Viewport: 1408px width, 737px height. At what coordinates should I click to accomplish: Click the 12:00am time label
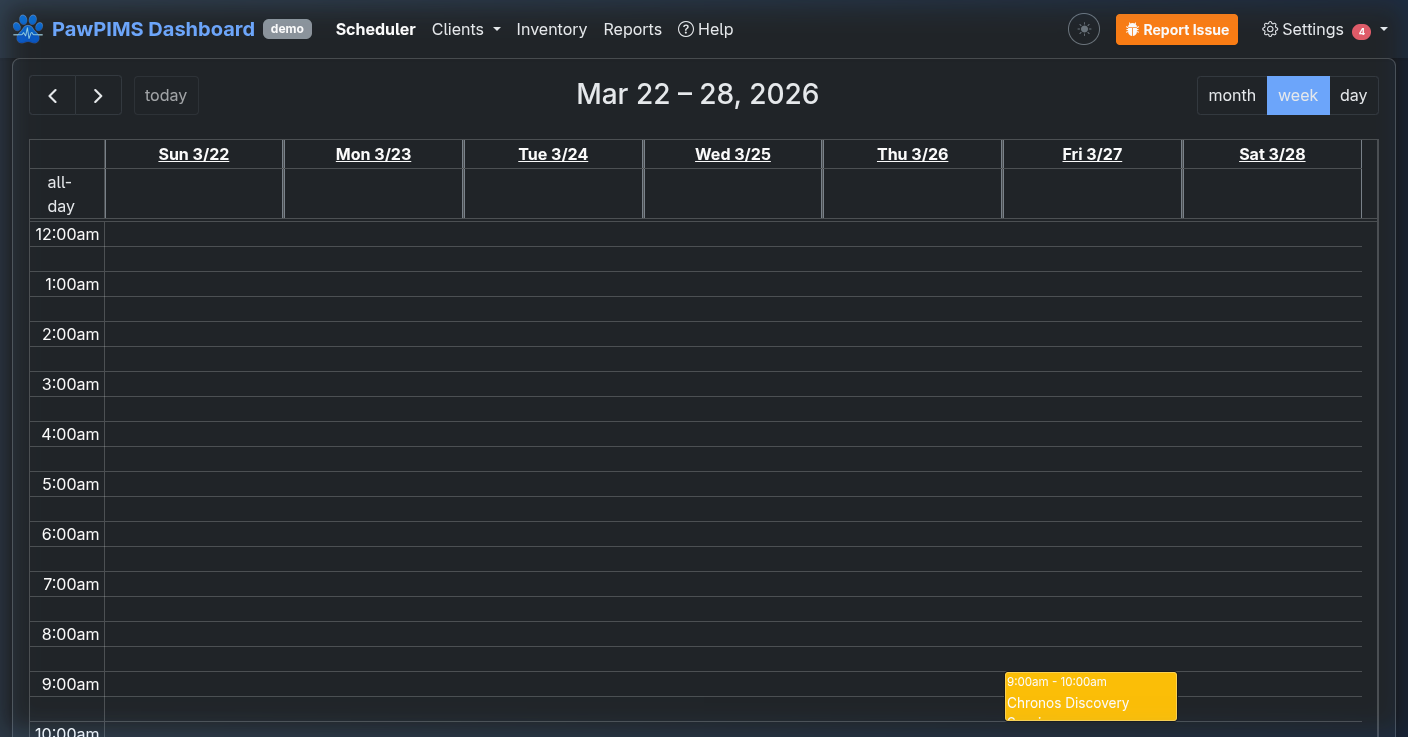(x=67, y=234)
